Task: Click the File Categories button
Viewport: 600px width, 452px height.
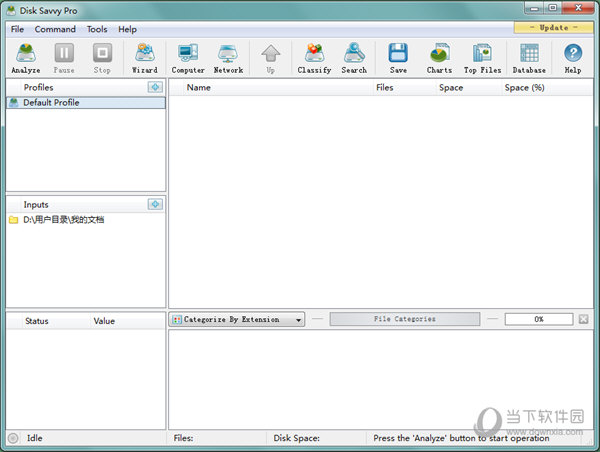Action: 405,319
